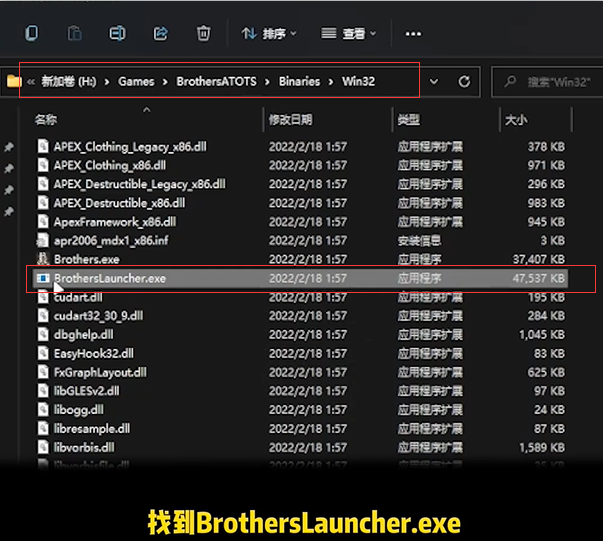Expand hidden path via double chevron
The image size is (603, 541).
[31, 82]
